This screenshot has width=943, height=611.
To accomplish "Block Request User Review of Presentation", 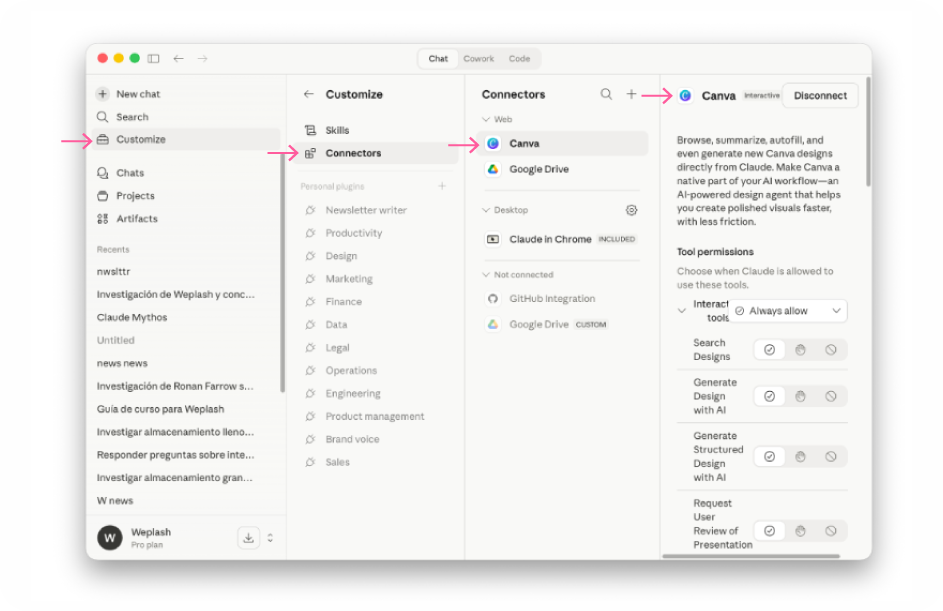I will pos(831,531).
